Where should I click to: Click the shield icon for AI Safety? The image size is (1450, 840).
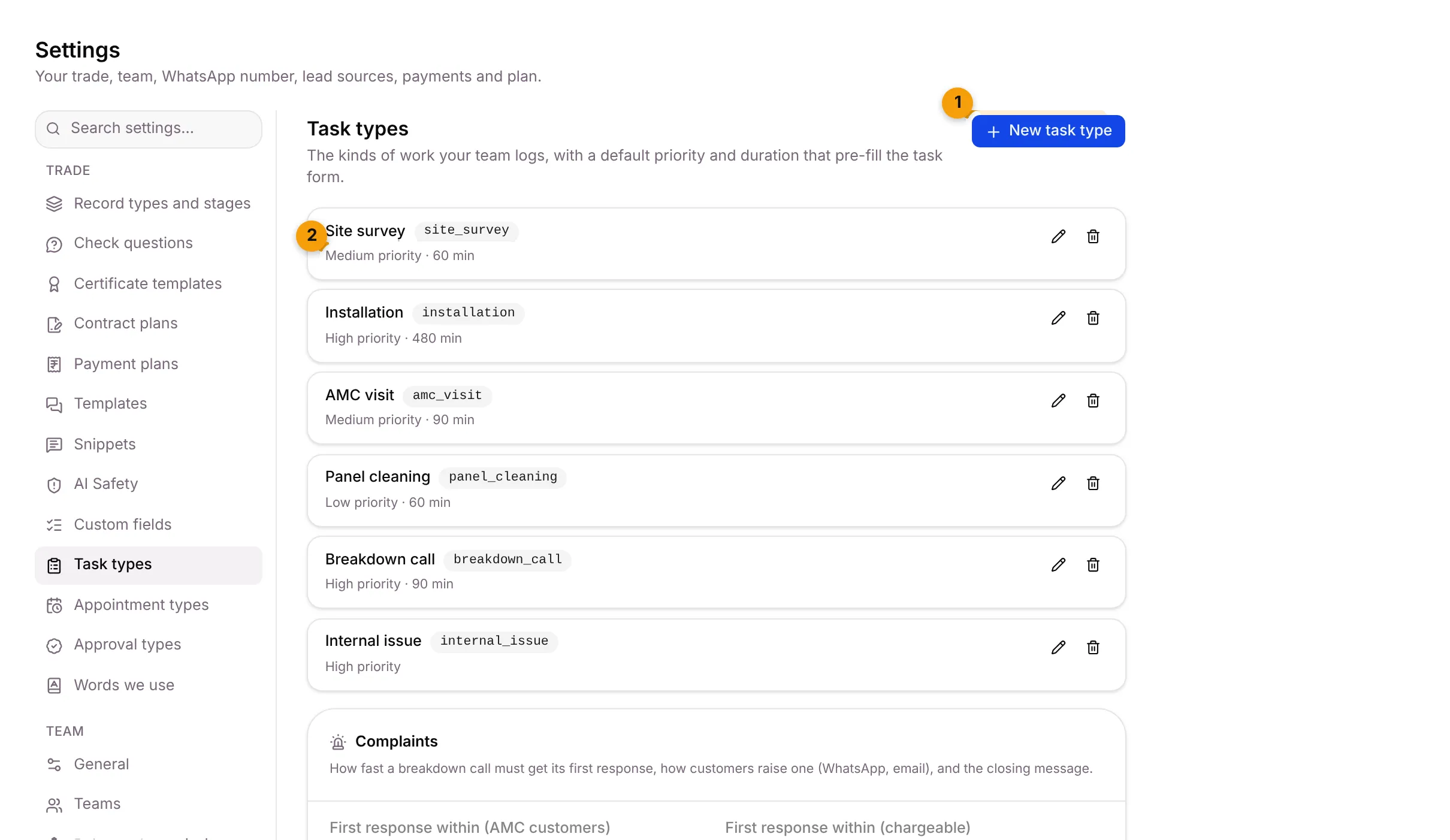pyautogui.click(x=54, y=485)
